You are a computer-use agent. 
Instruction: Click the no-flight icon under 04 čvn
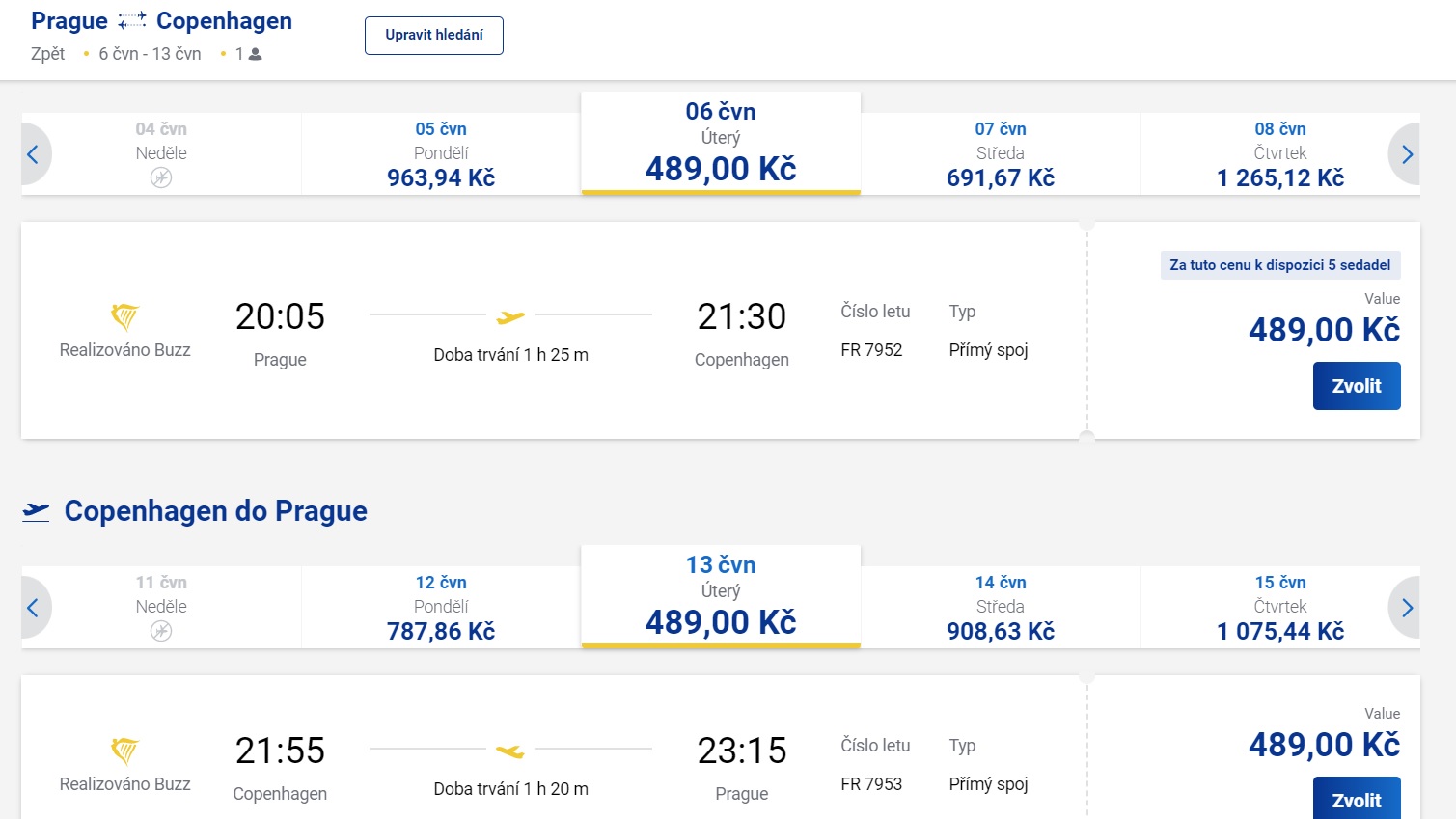pyautogui.click(x=161, y=177)
